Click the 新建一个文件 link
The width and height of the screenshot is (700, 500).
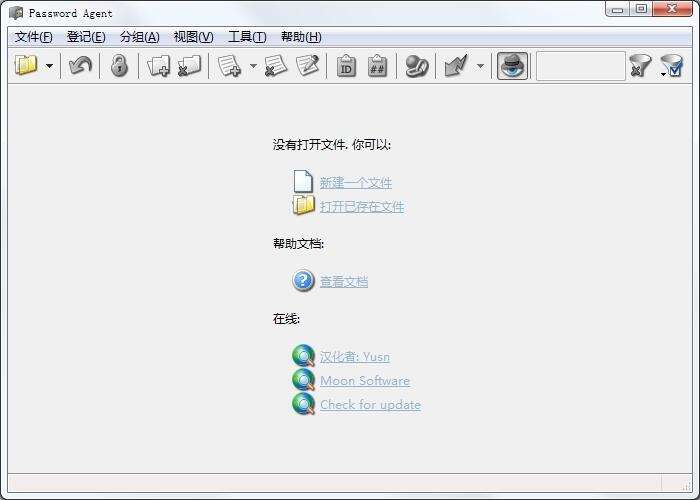coord(356,183)
